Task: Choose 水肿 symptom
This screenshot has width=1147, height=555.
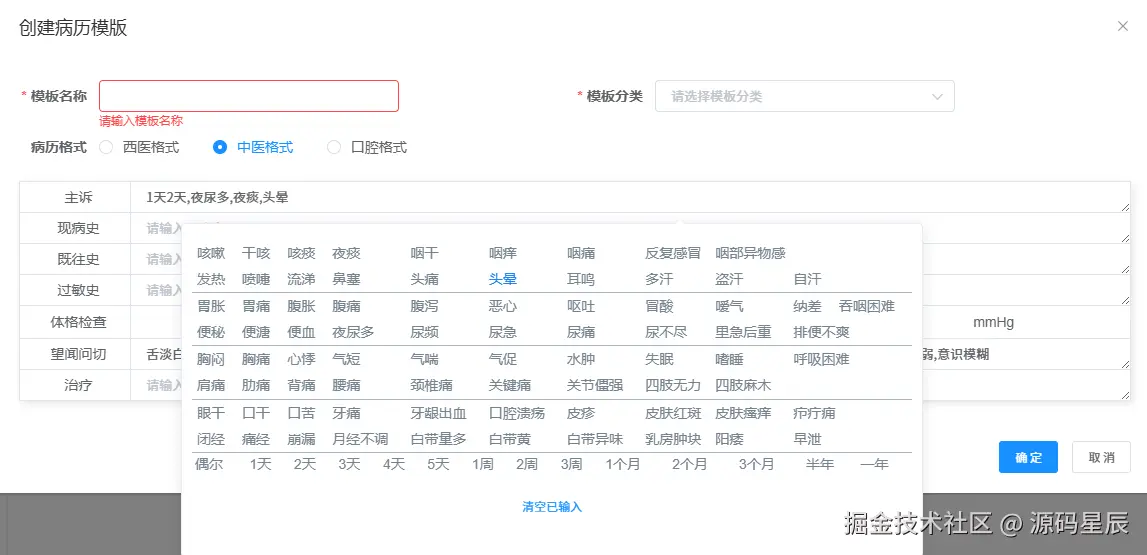Action: point(581,360)
